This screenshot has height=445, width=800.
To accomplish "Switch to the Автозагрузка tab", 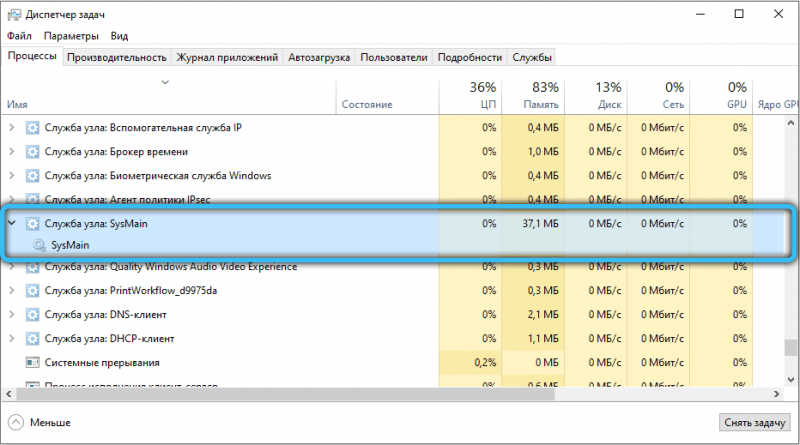I will [319, 57].
